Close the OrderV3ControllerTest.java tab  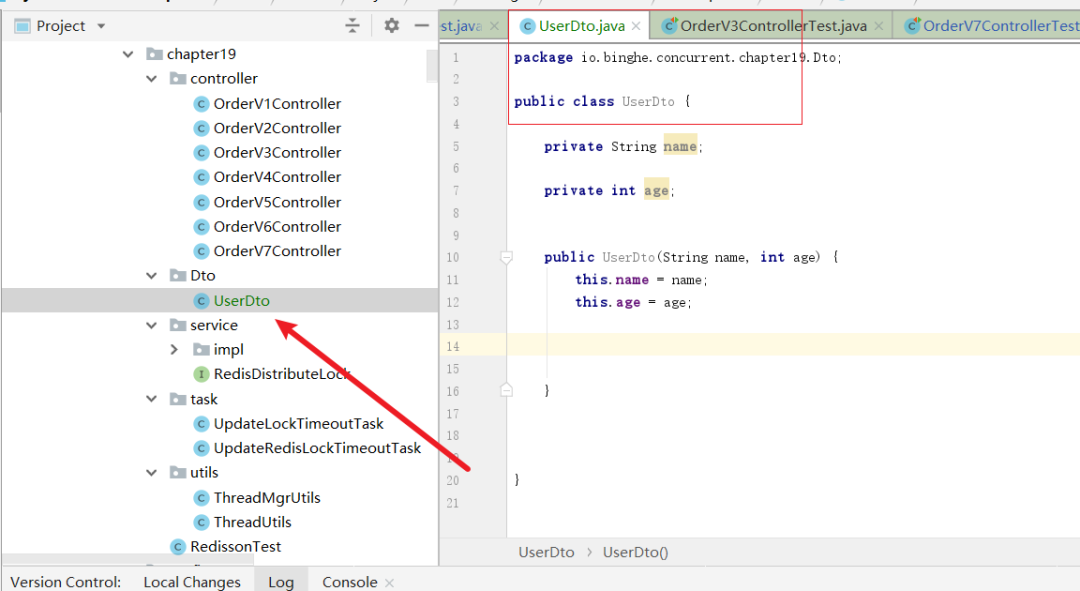point(879,26)
